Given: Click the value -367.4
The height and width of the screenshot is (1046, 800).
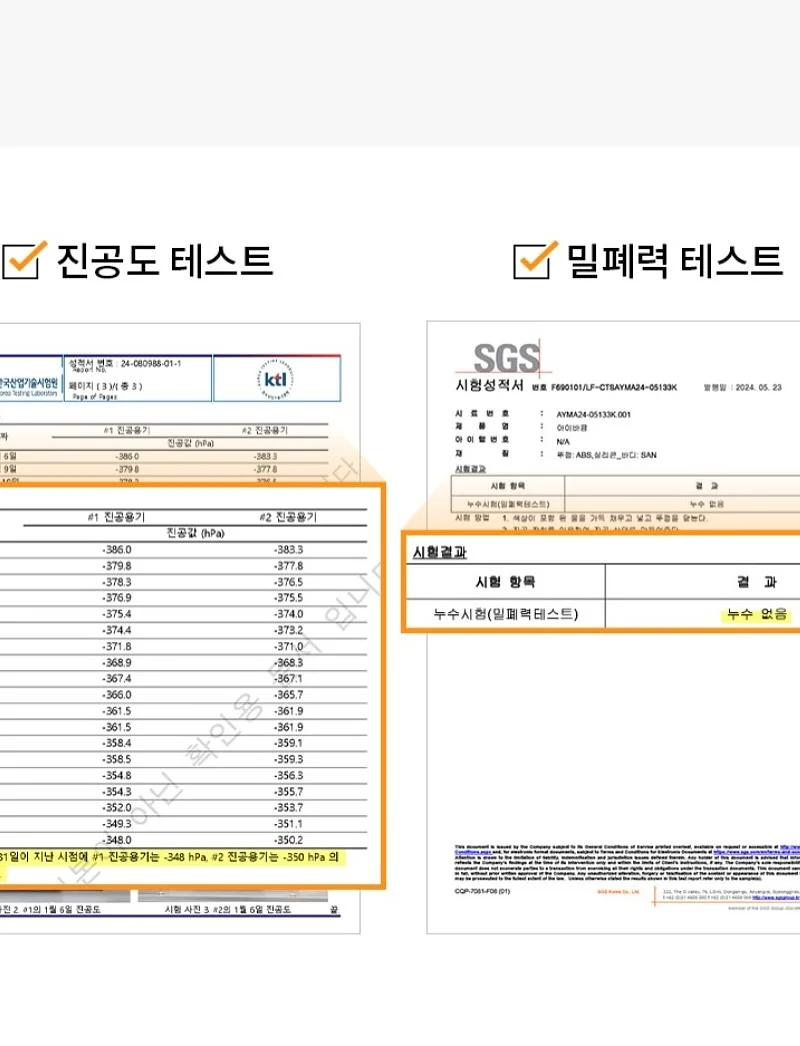Looking at the screenshot, I should click(117, 679).
